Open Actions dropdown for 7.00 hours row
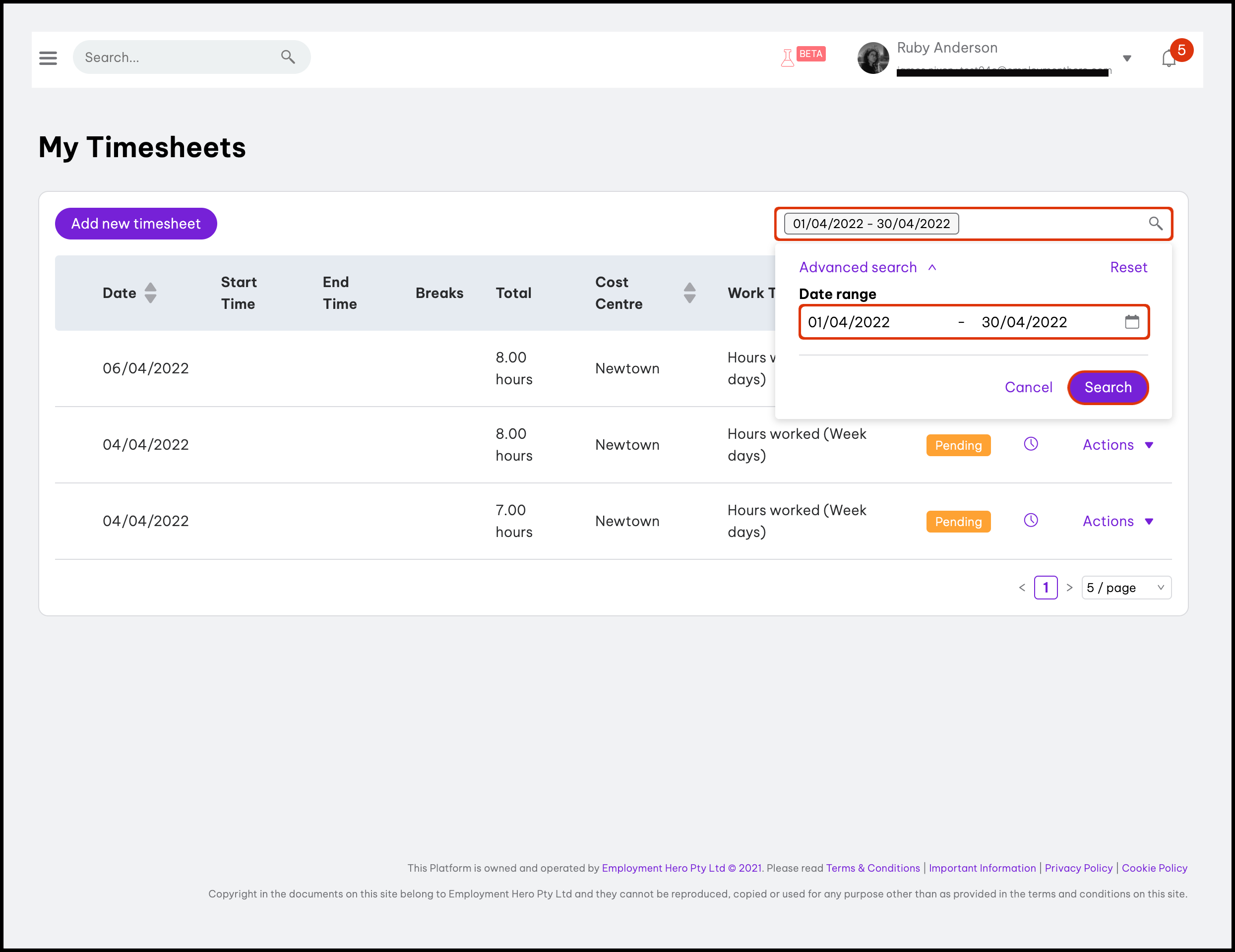The height and width of the screenshot is (952, 1235). (1117, 521)
